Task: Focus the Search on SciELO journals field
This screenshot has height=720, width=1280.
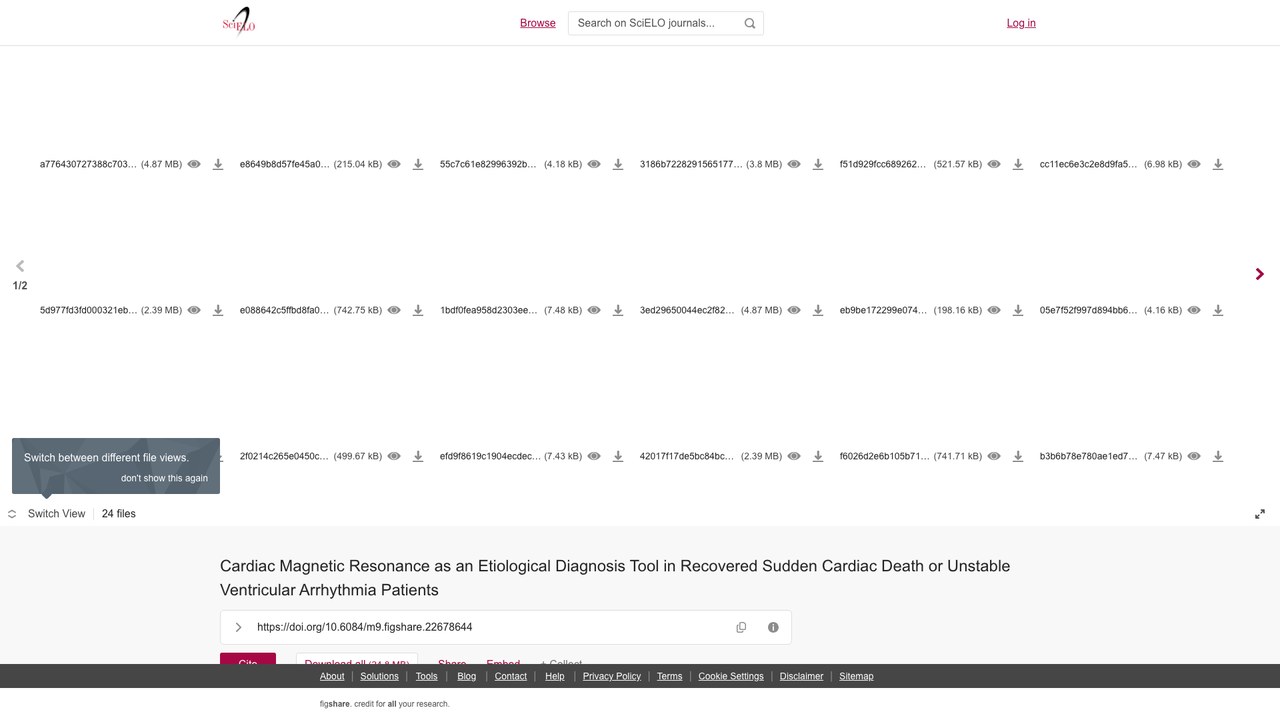Action: [x=666, y=23]
